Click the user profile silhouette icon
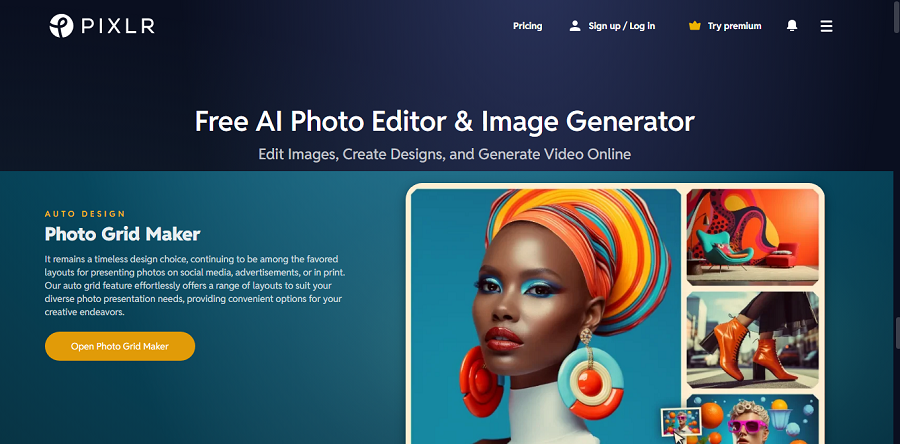Image resolution: width=900 pixels, height=444 pixels. coord(575,26)
